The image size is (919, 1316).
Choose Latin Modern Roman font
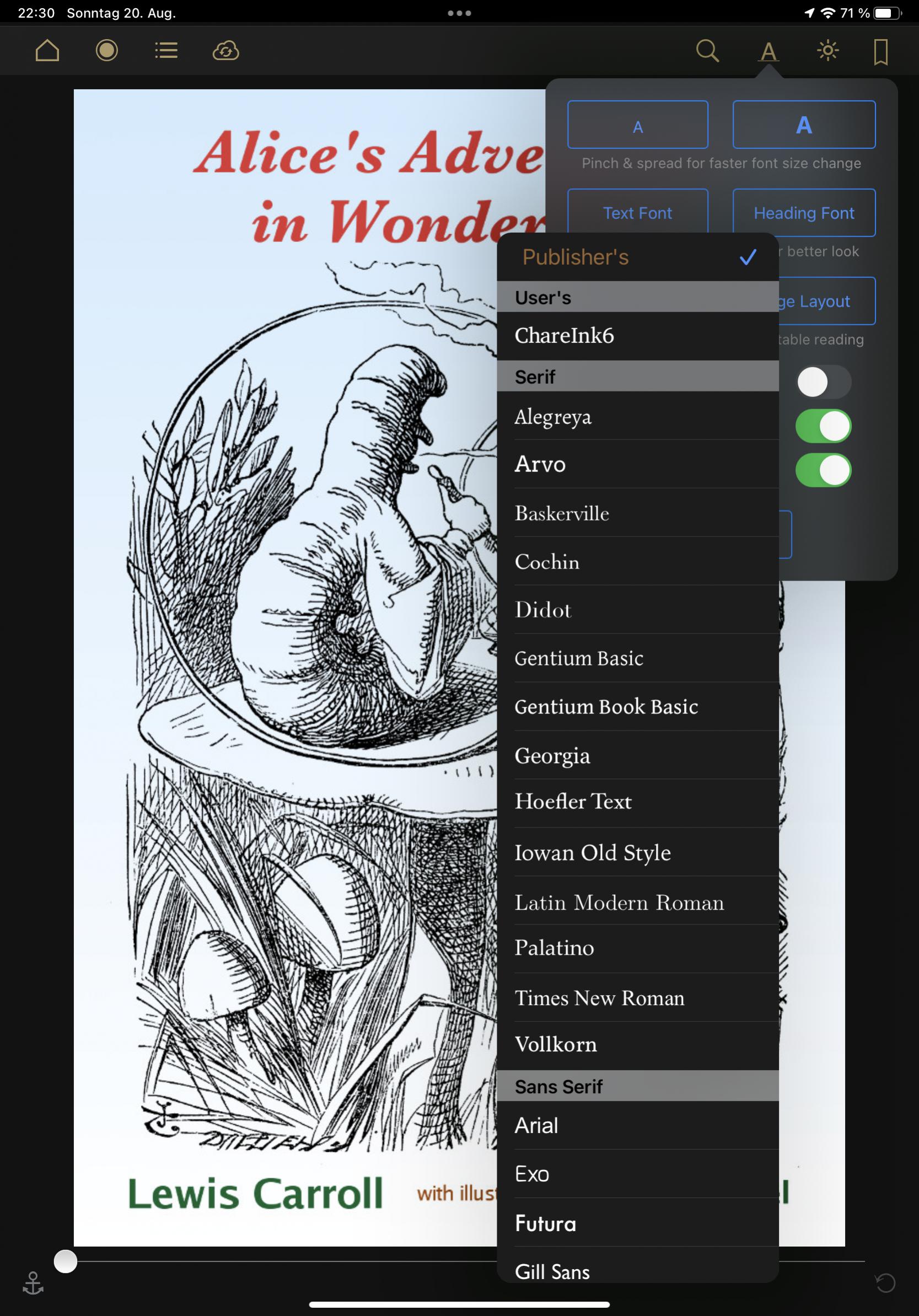637,900
